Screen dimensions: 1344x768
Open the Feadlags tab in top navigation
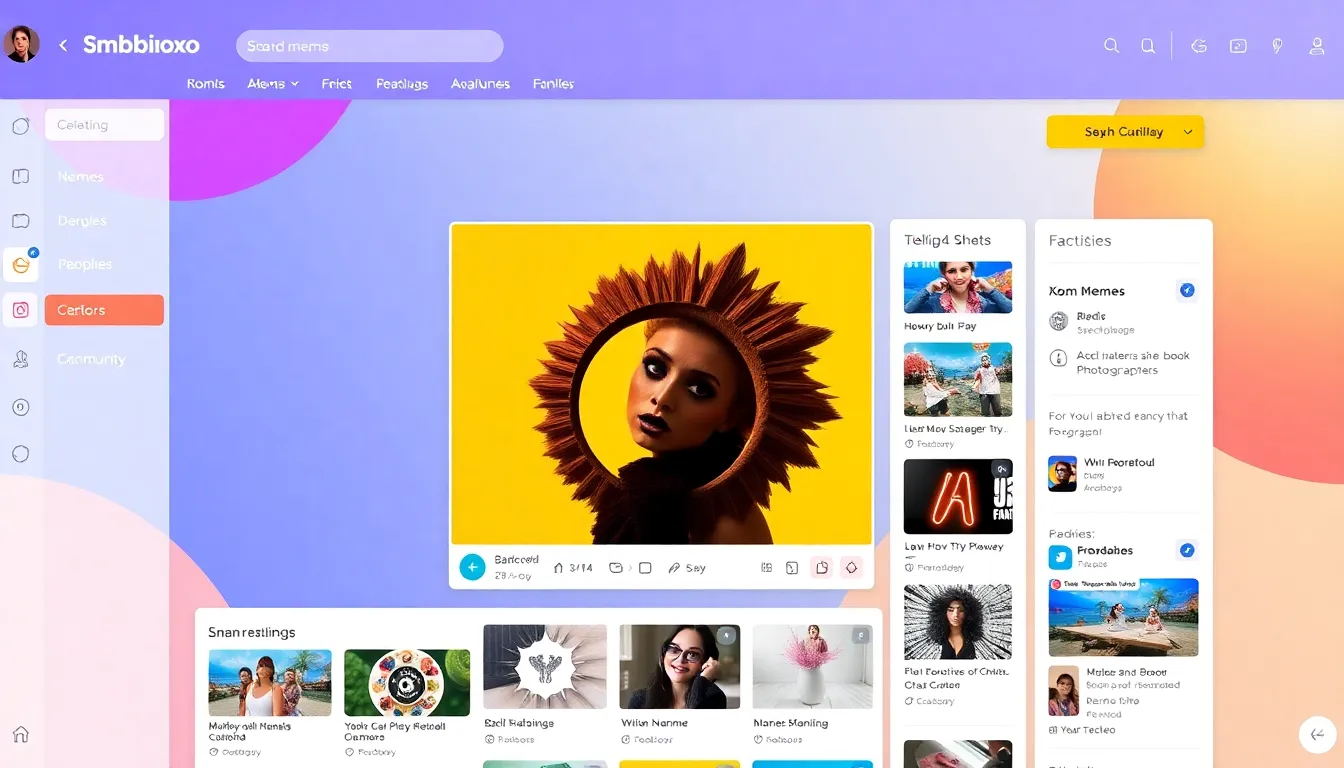click(402, 84)
